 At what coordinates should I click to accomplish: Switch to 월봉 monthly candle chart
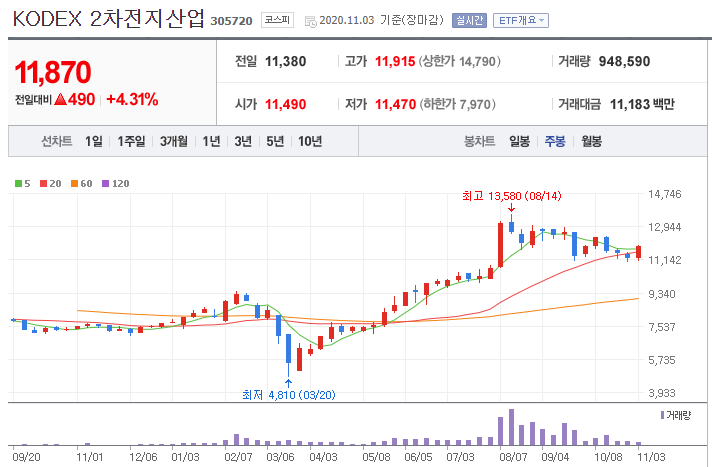point(591,141)
